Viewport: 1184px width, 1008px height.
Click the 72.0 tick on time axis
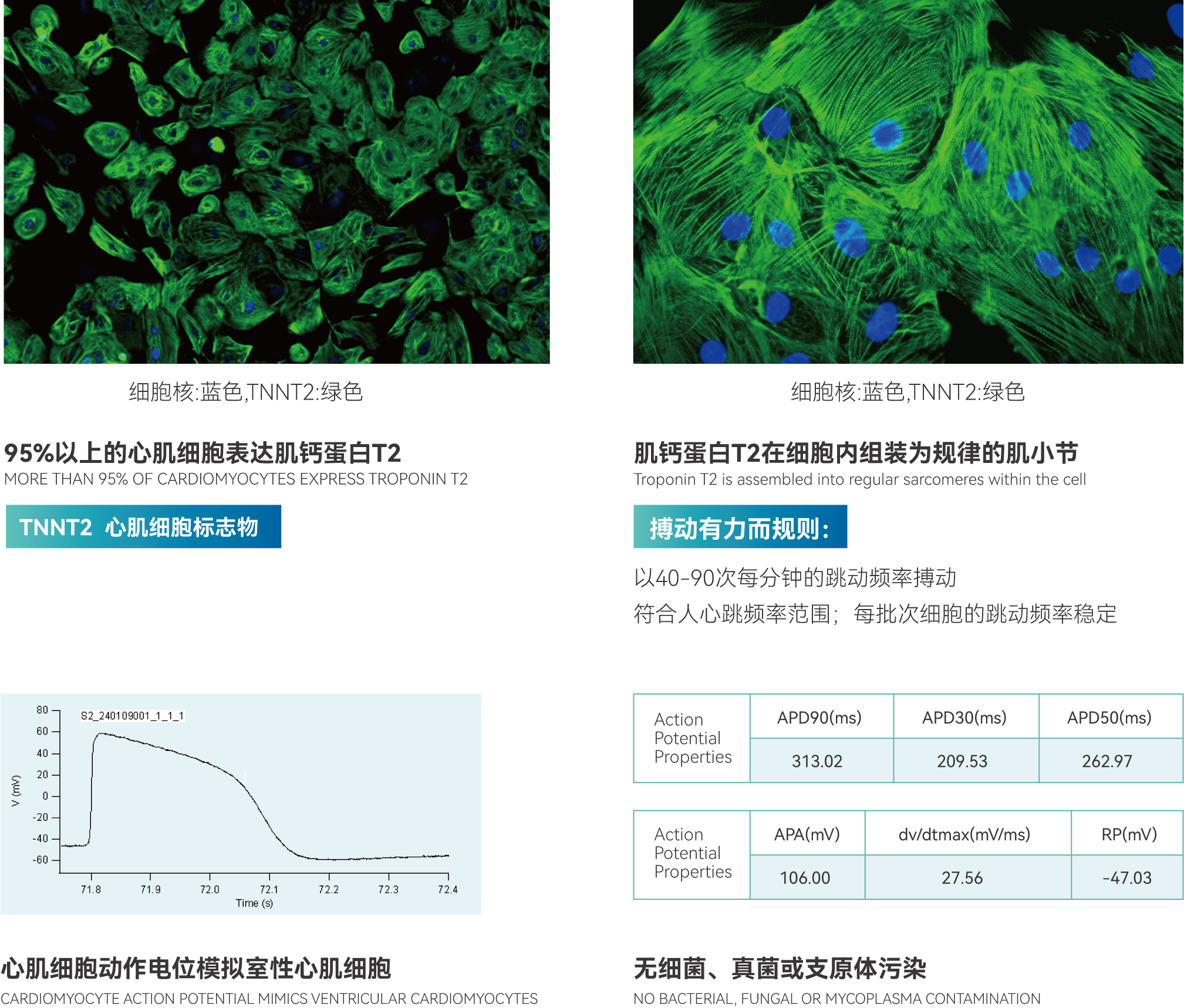click(210, 889)
